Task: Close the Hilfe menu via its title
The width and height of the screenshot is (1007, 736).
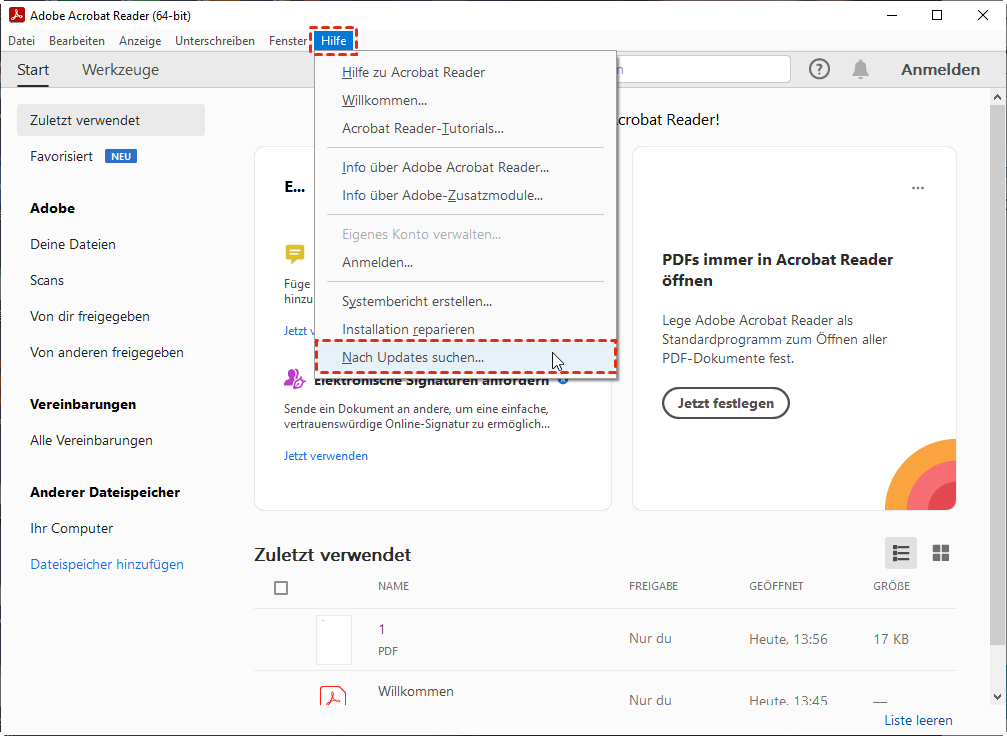Action: (x=334, y=40)
